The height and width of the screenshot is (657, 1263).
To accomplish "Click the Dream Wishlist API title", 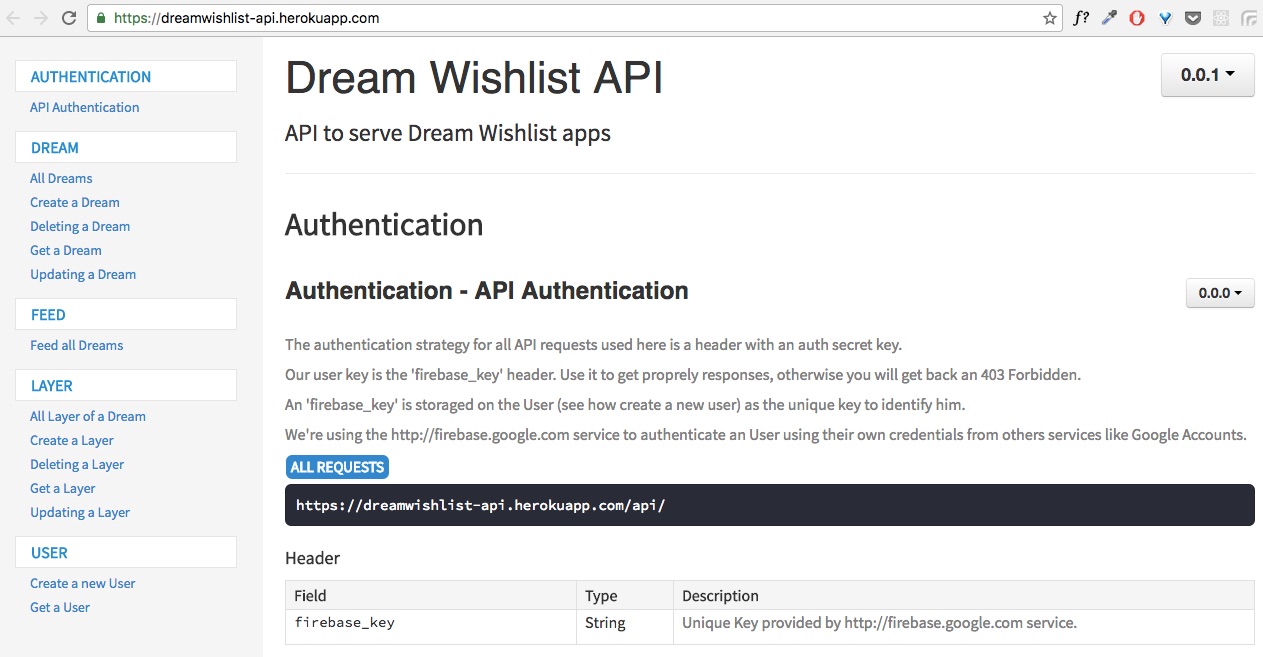I will pos(474,78).
